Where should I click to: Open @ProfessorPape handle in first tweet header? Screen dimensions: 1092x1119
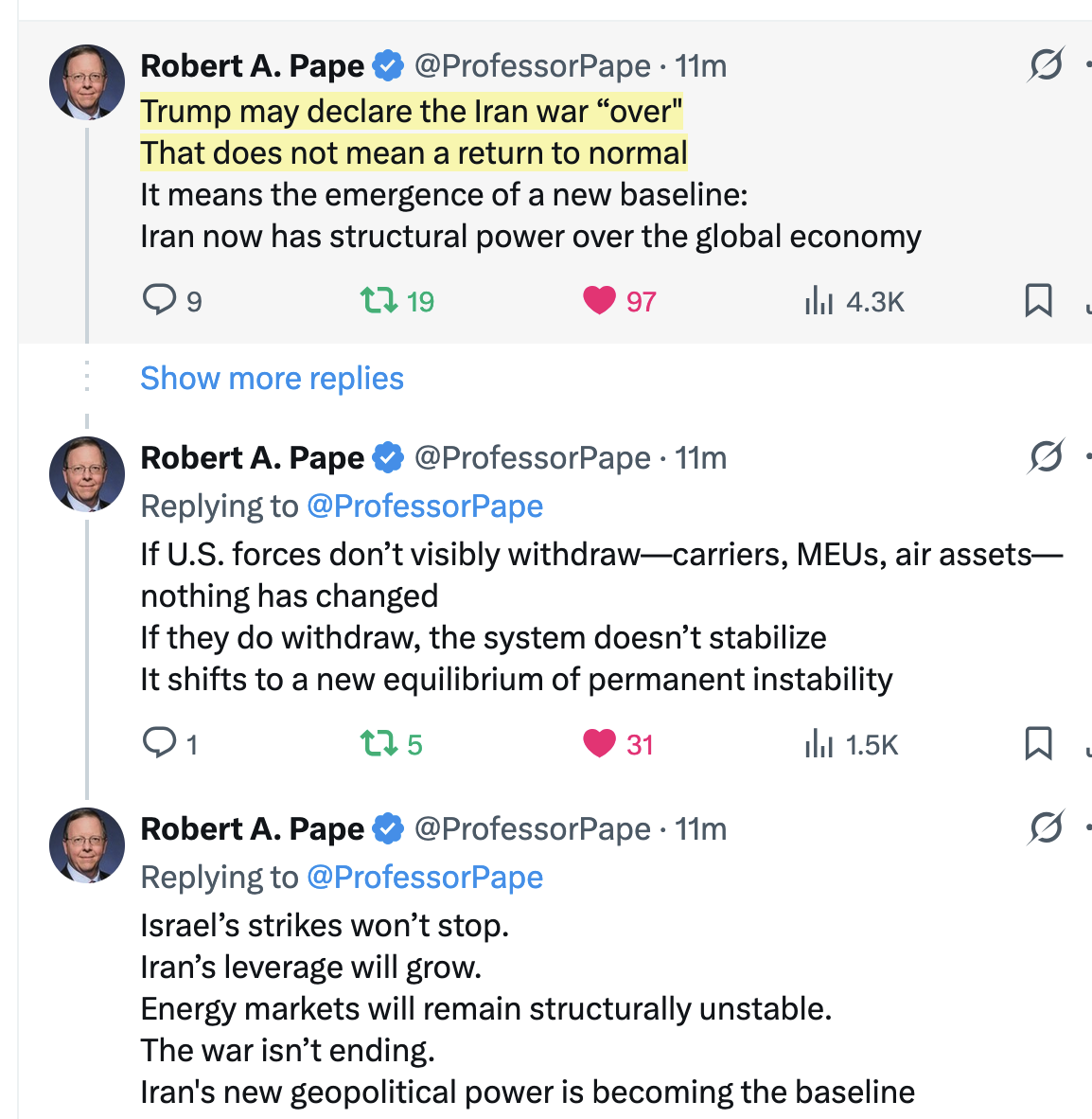(x=532, y=66)
